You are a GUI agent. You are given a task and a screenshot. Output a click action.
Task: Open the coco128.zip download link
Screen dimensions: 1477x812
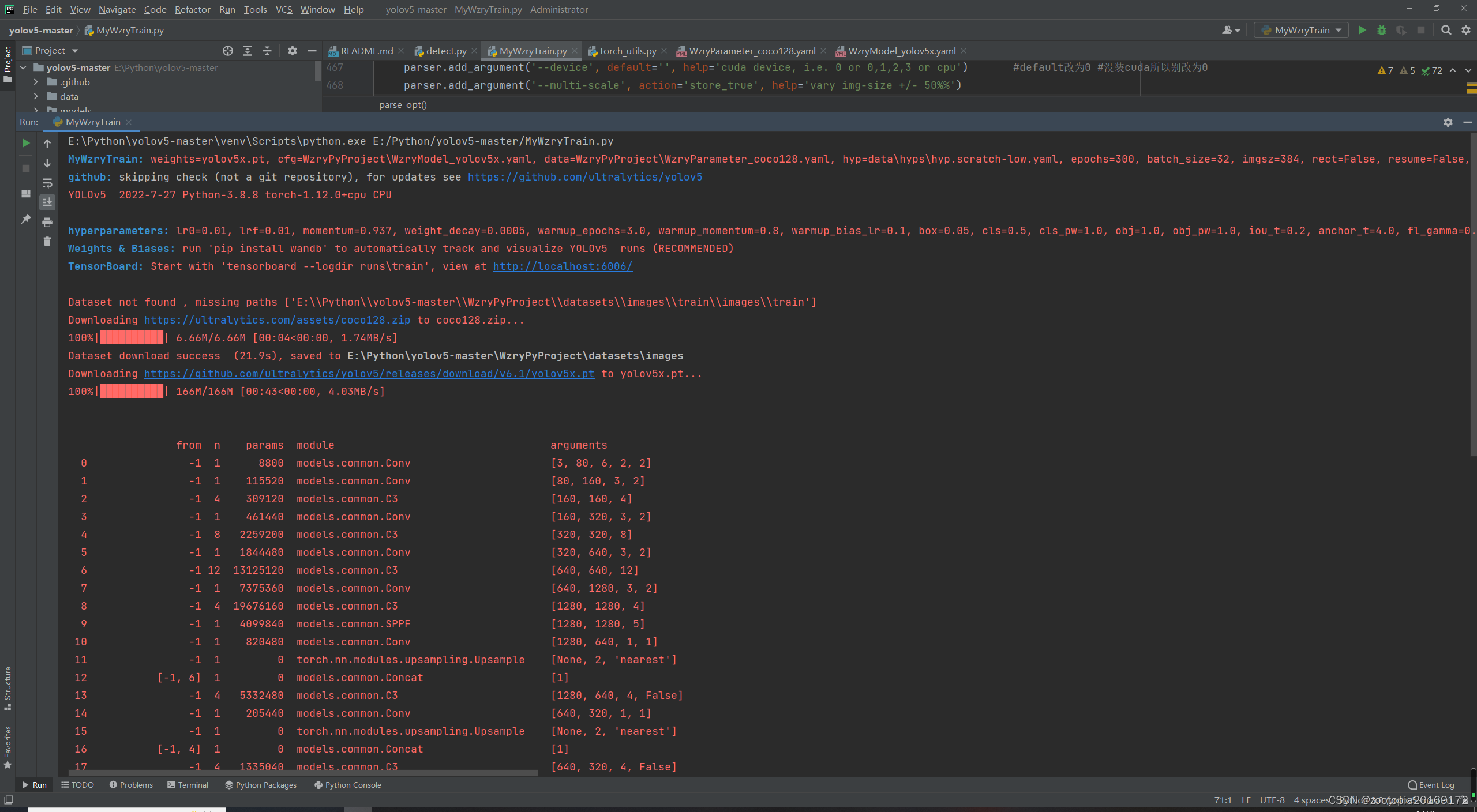(277, 320)
